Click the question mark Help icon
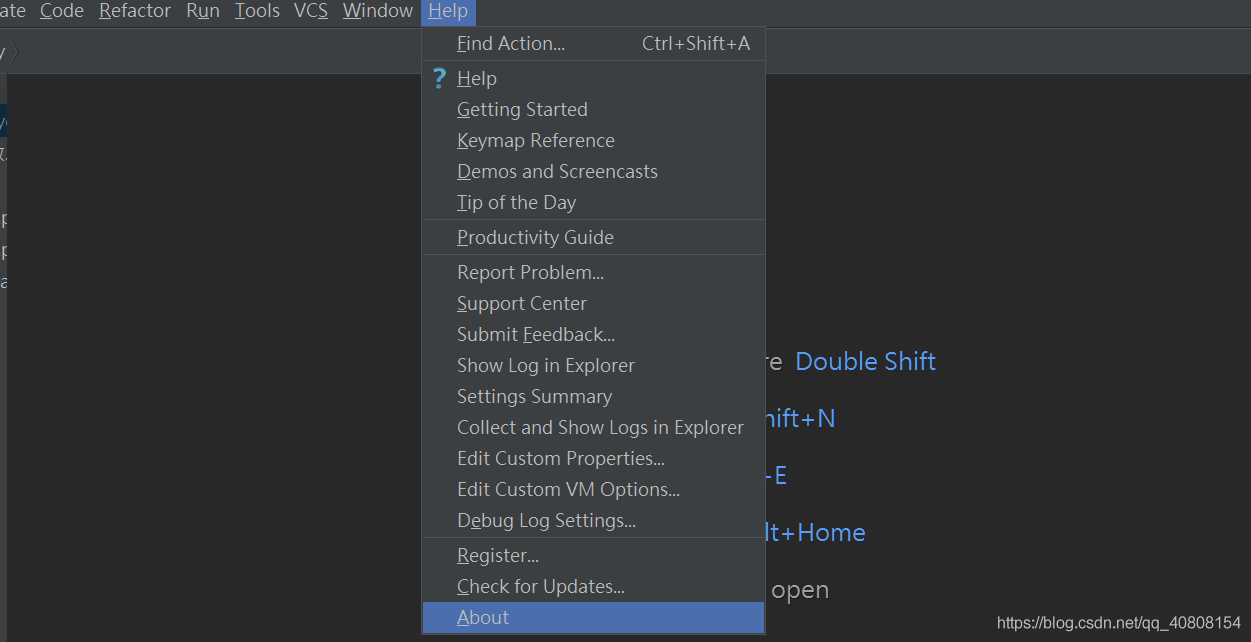Screen dimensions: 1251x642 pos(439,78)
